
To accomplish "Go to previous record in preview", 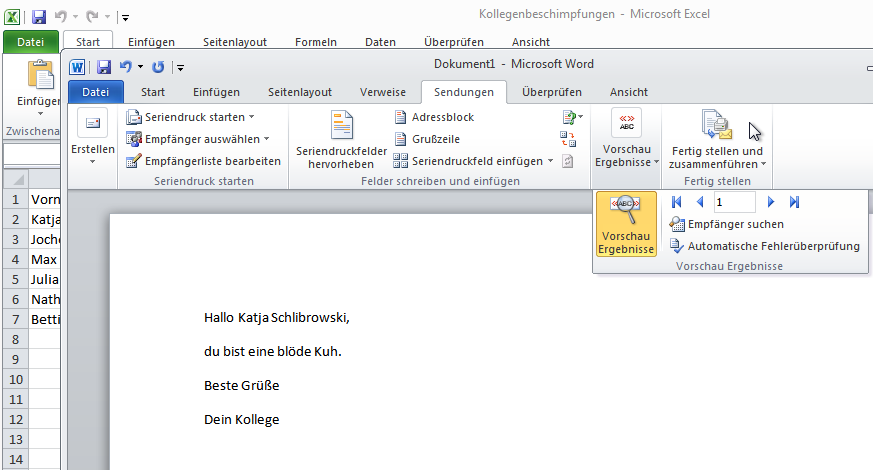I will tap(700, 202).
